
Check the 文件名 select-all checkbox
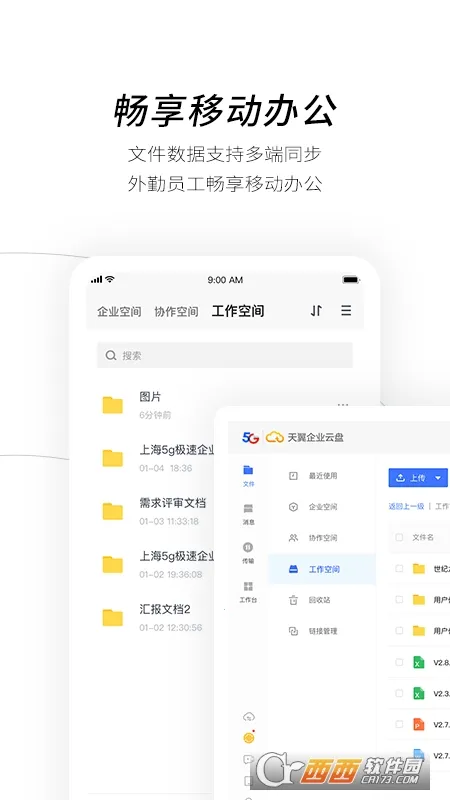(399, 537)
